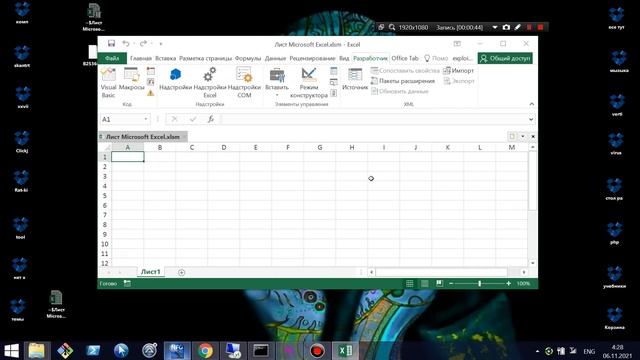Click the Общий доступ share button

(505, 58)
